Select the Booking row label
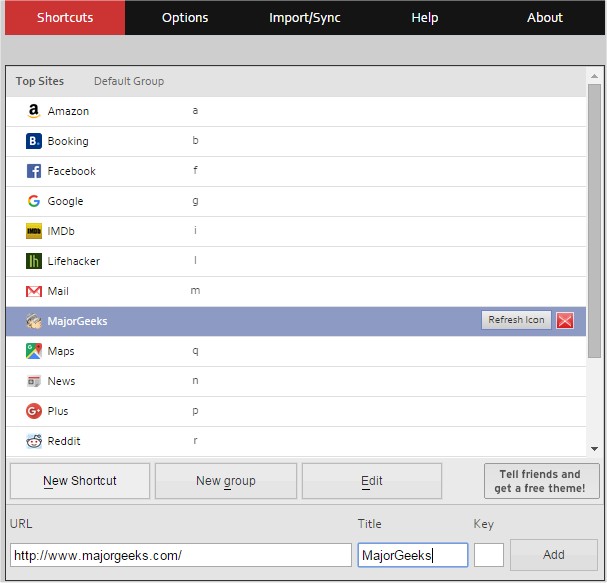 click(68, 141)
